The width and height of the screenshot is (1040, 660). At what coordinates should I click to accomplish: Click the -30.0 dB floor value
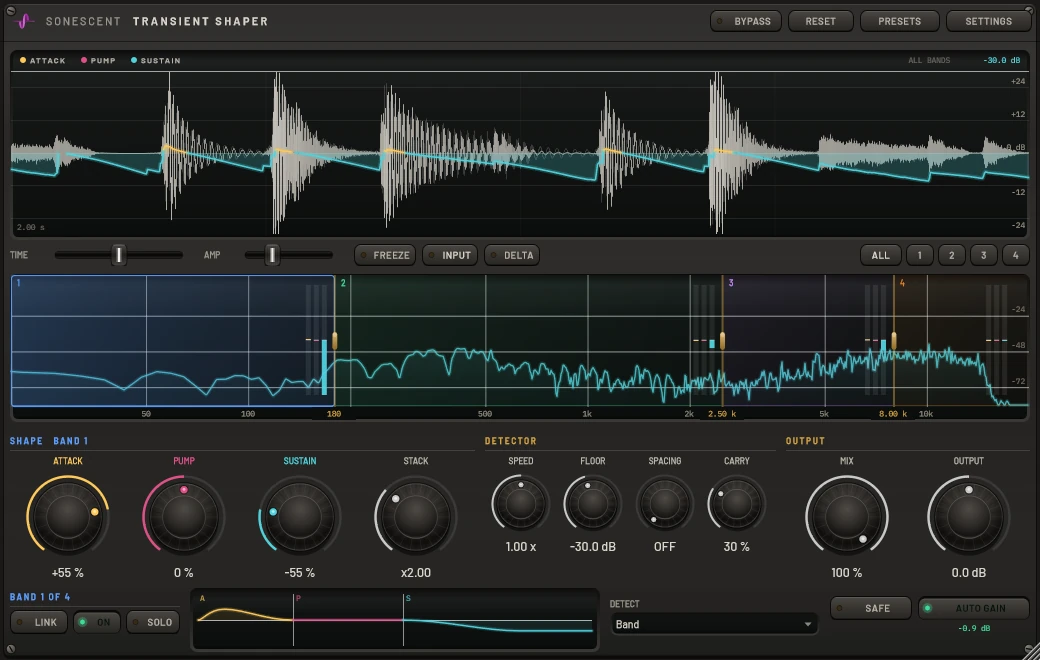coord(592,547)
